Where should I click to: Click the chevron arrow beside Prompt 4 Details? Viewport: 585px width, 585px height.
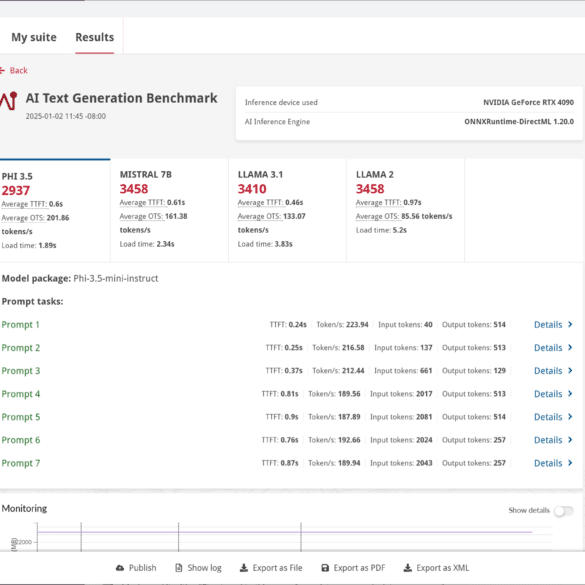point(570,394)
